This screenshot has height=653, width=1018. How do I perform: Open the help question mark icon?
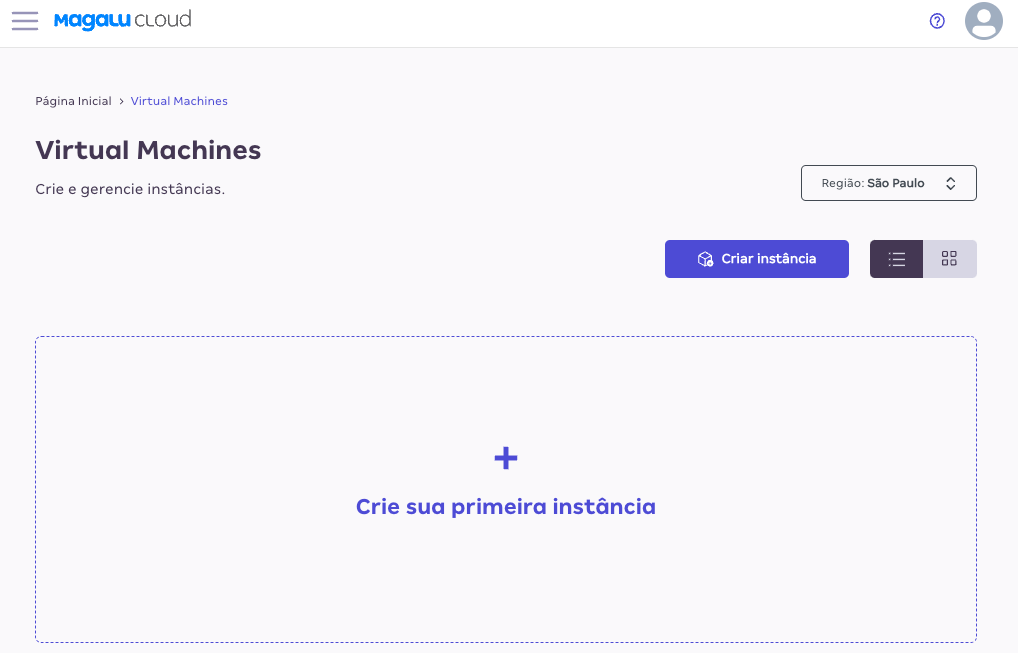coord(937,21)
